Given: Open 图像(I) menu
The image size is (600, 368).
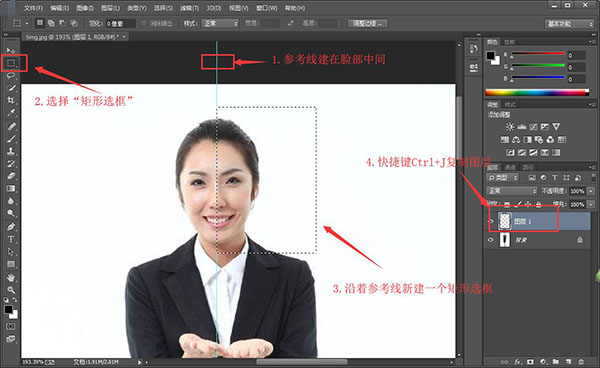Looking at the screenshot, I should (85, 8).
